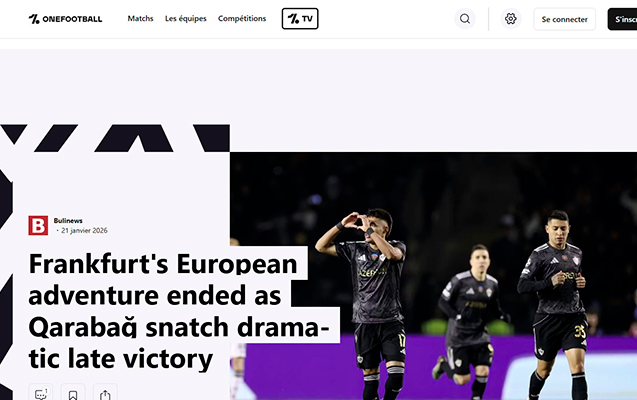Click the red Bulinews B logo

(x=38, y=225)
